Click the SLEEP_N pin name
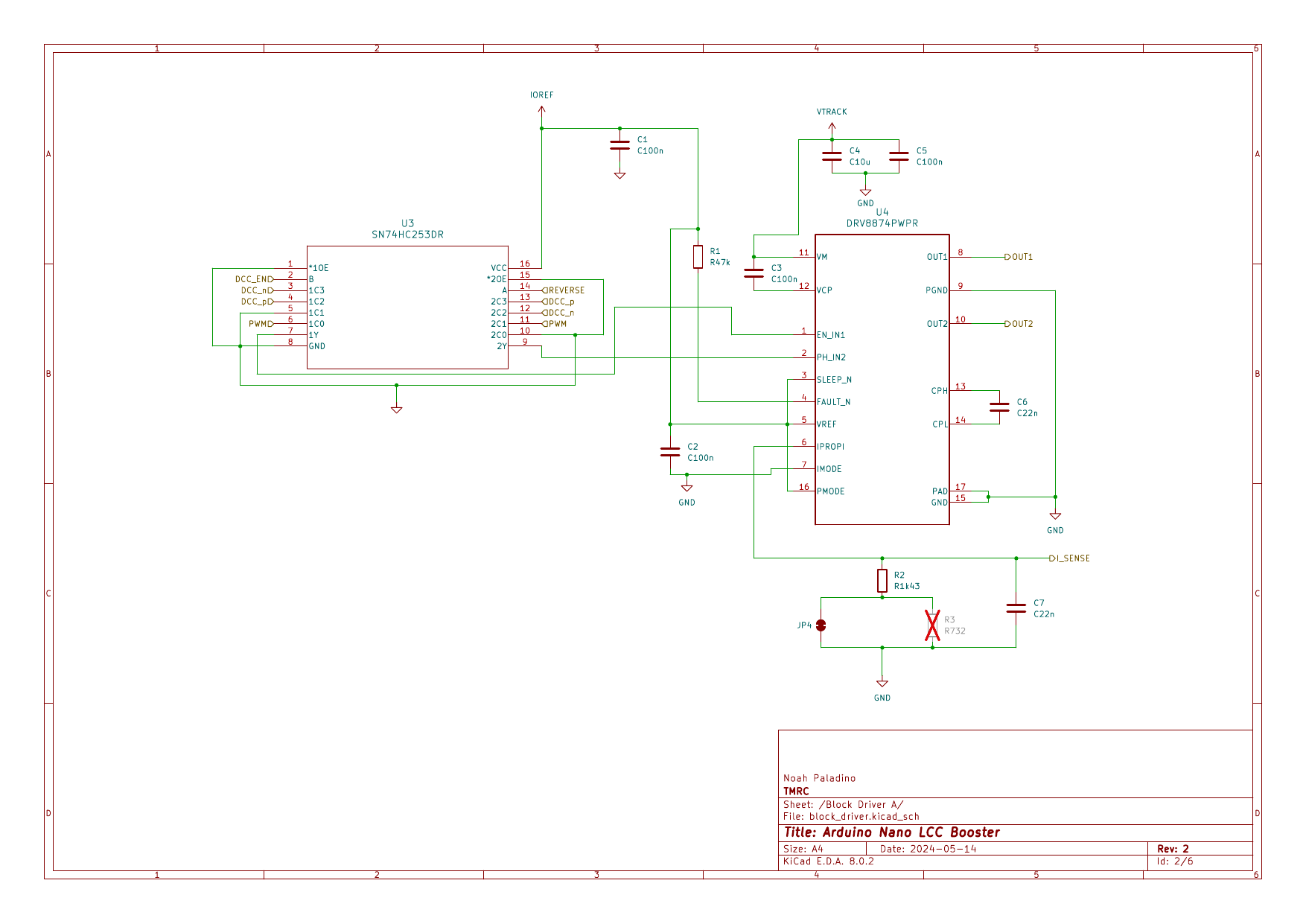Viewport: 1306px width, 924px height. click(x=834, y=380)
